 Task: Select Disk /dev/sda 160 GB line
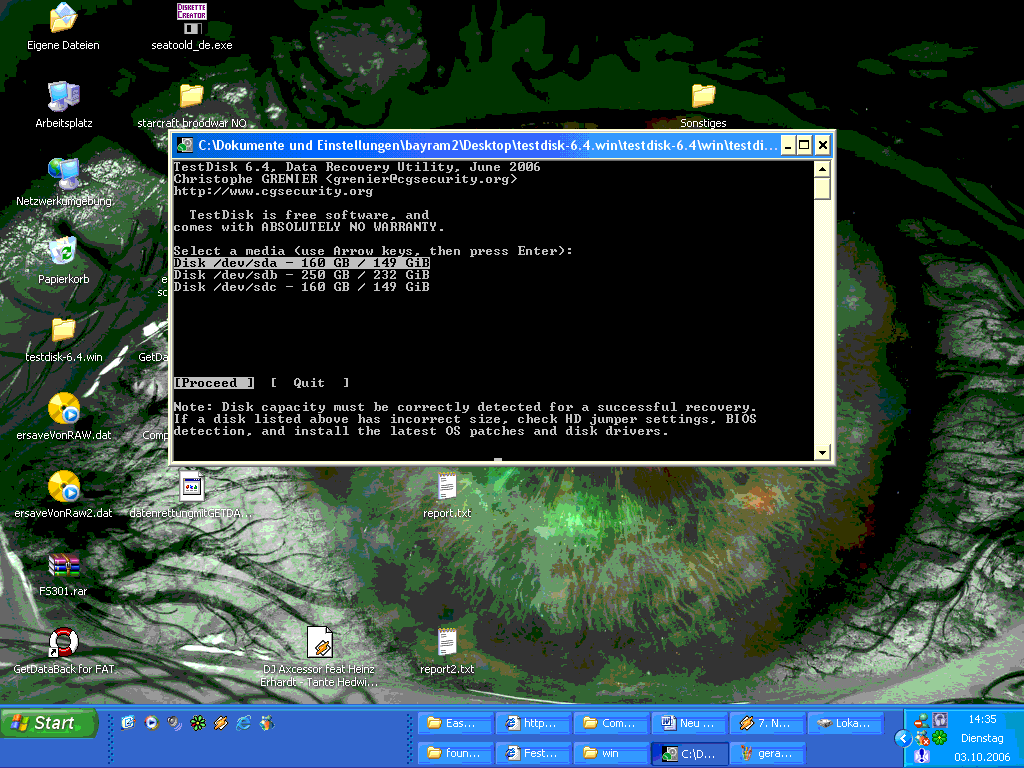pos(302,263)
